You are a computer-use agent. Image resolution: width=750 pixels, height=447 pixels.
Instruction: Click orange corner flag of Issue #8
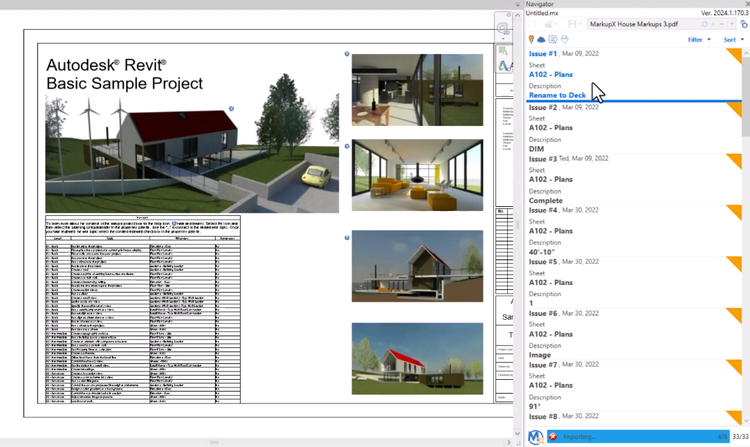tap(735, 417)
